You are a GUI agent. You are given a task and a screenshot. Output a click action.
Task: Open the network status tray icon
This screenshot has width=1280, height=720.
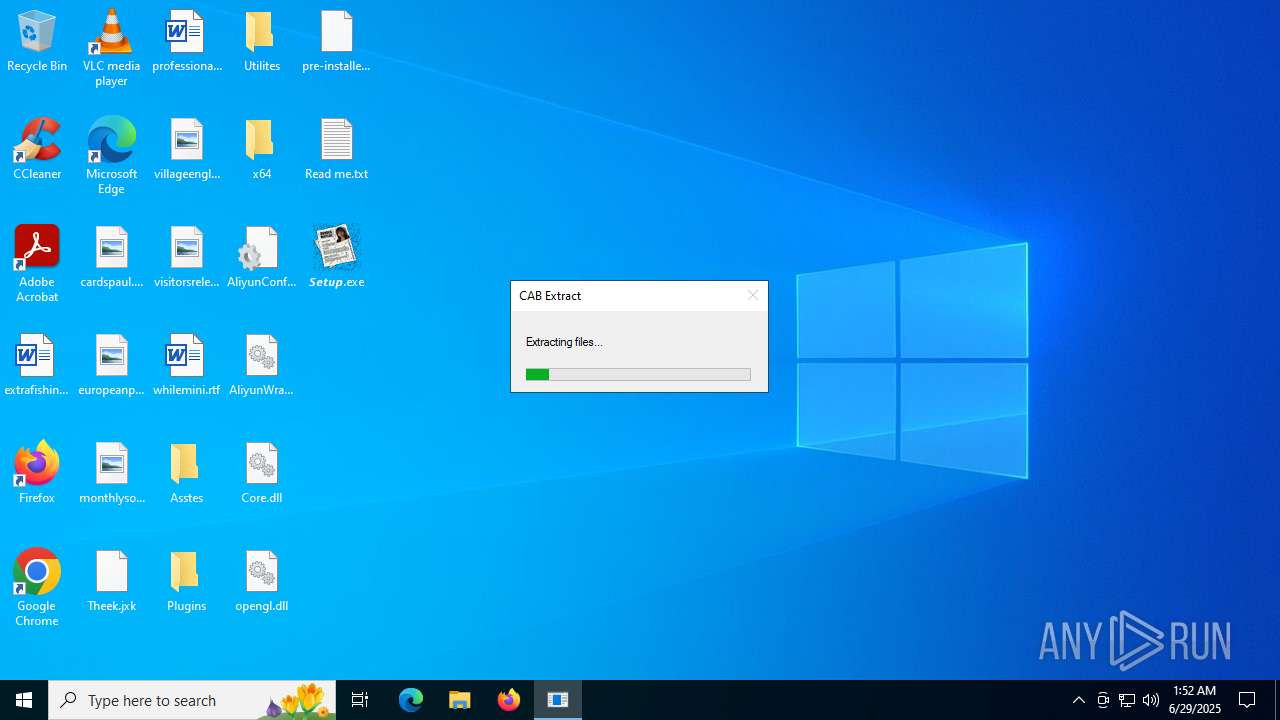(1127, 700)
